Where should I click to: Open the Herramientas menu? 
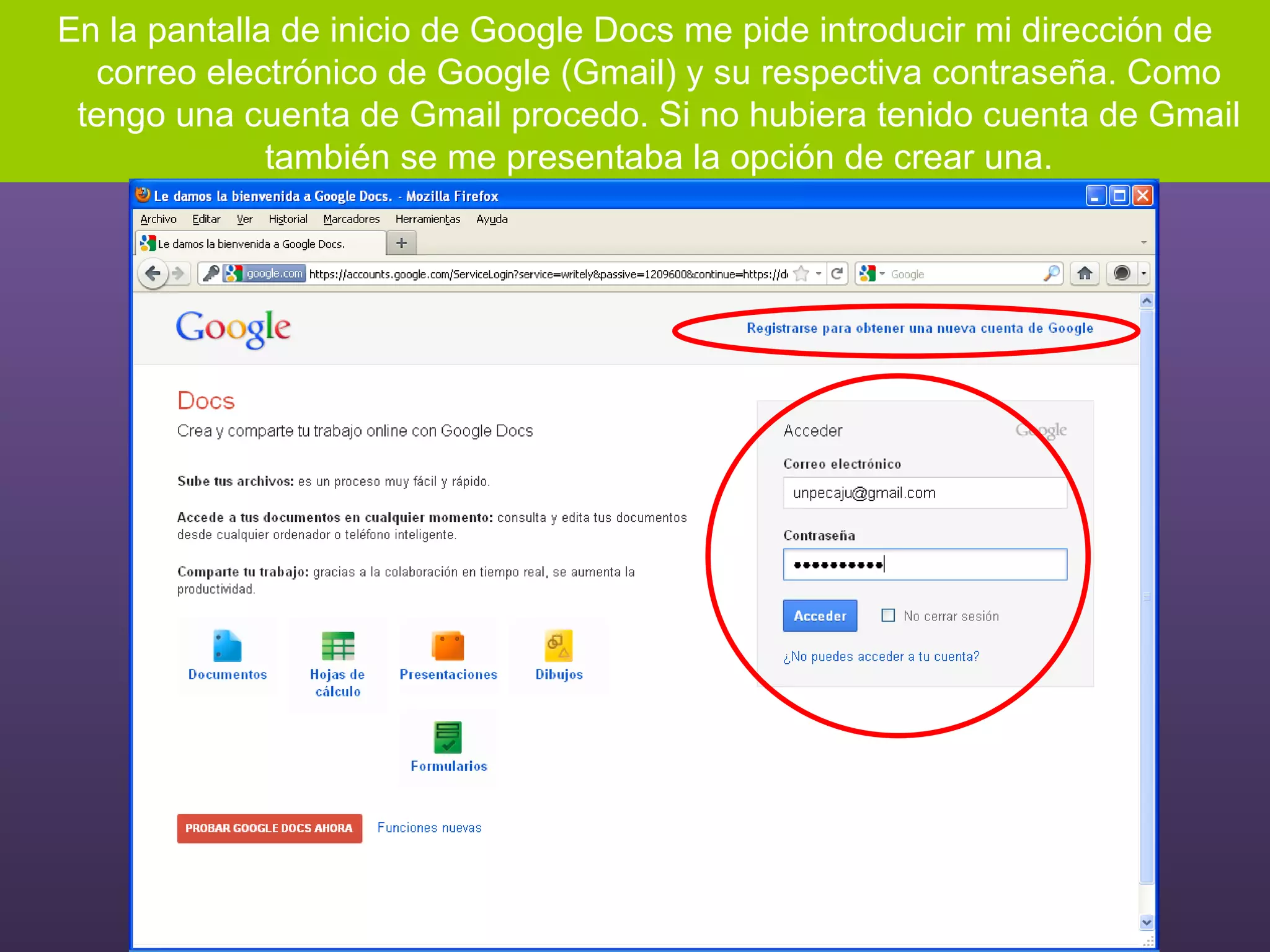point(428,219)
